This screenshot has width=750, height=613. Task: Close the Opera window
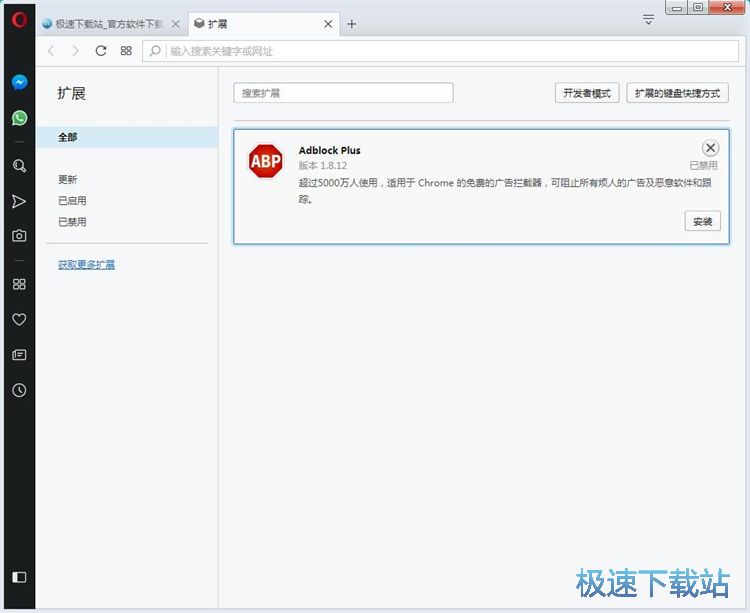click(x=727, y=7)
